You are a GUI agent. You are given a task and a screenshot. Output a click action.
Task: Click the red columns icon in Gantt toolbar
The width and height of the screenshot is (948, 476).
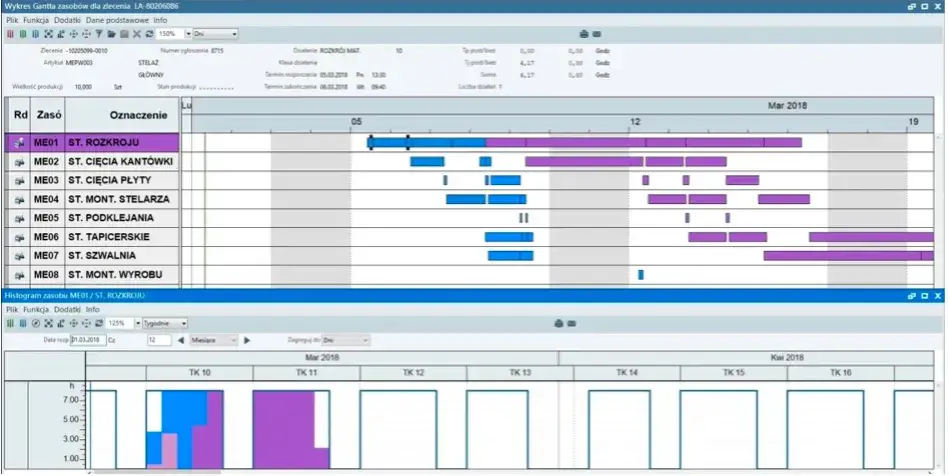10,34
